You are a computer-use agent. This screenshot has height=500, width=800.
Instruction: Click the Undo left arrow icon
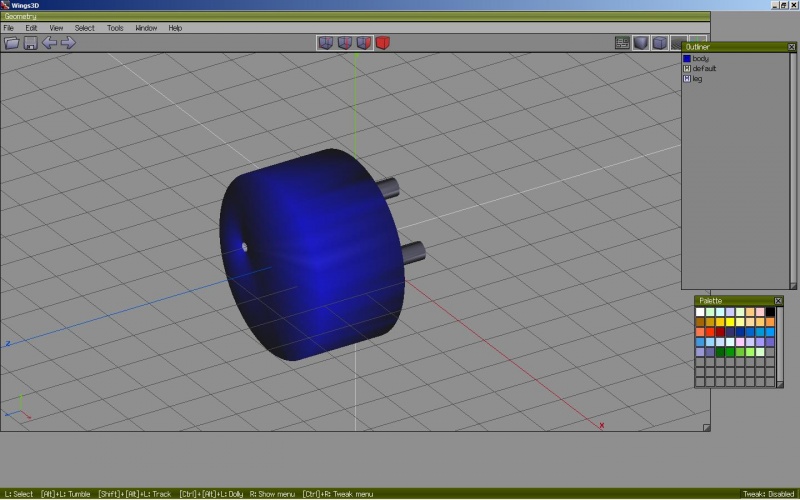[49, 43]
